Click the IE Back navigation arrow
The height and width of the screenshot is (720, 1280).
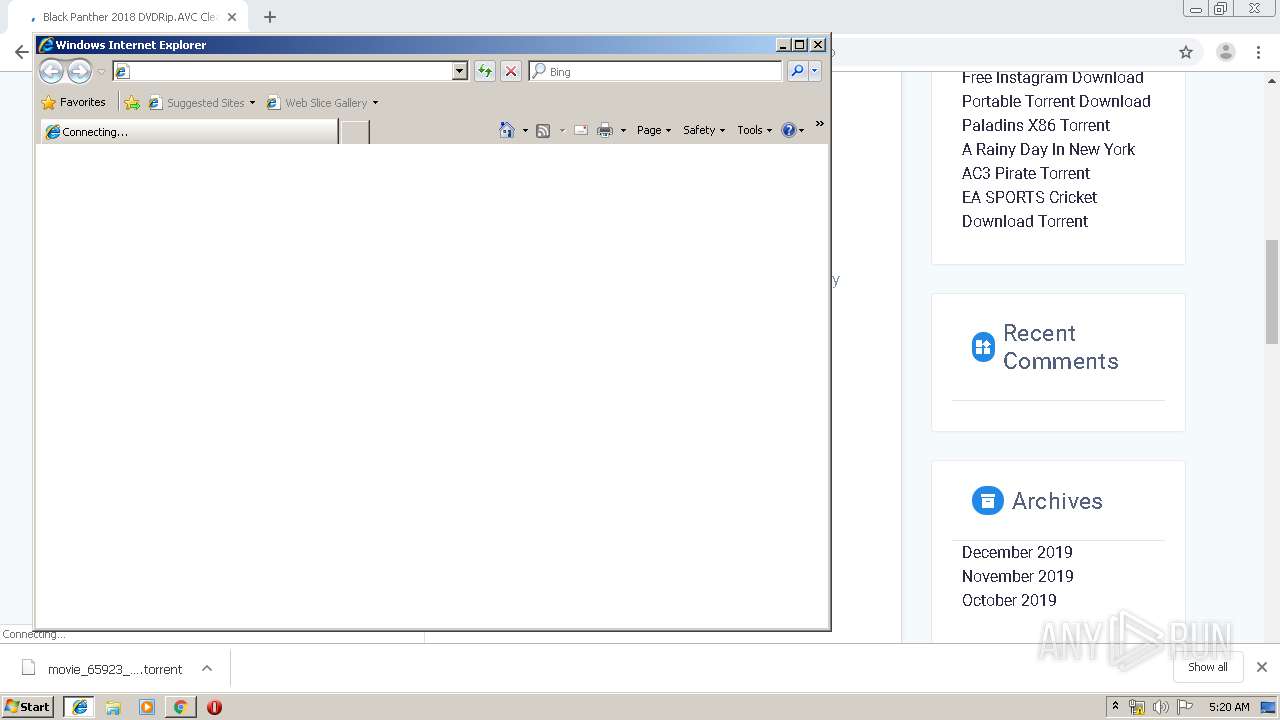[51, 71]
